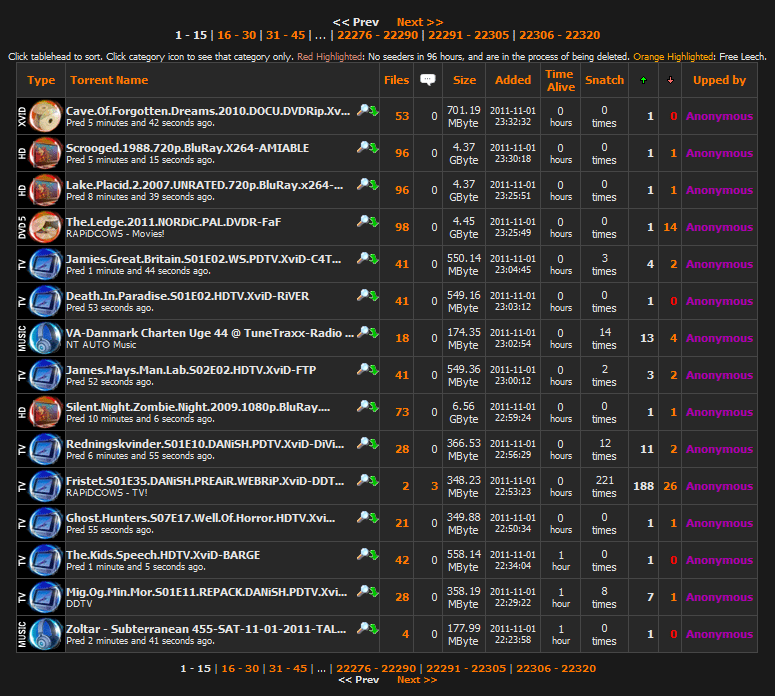Open the 3 comments on Fristet.S01E35
Viewport: 775px width, 696px height.
pyautogui.click(x=434, y=486)
